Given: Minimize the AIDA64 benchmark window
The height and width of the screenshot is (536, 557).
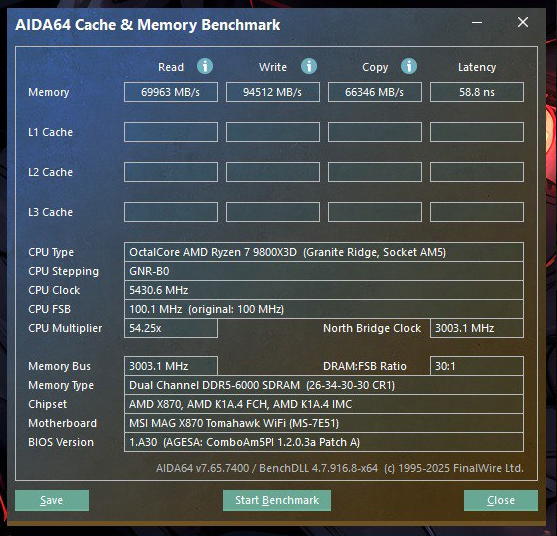Looking at the screenshot, I should (x=477, y=22).
